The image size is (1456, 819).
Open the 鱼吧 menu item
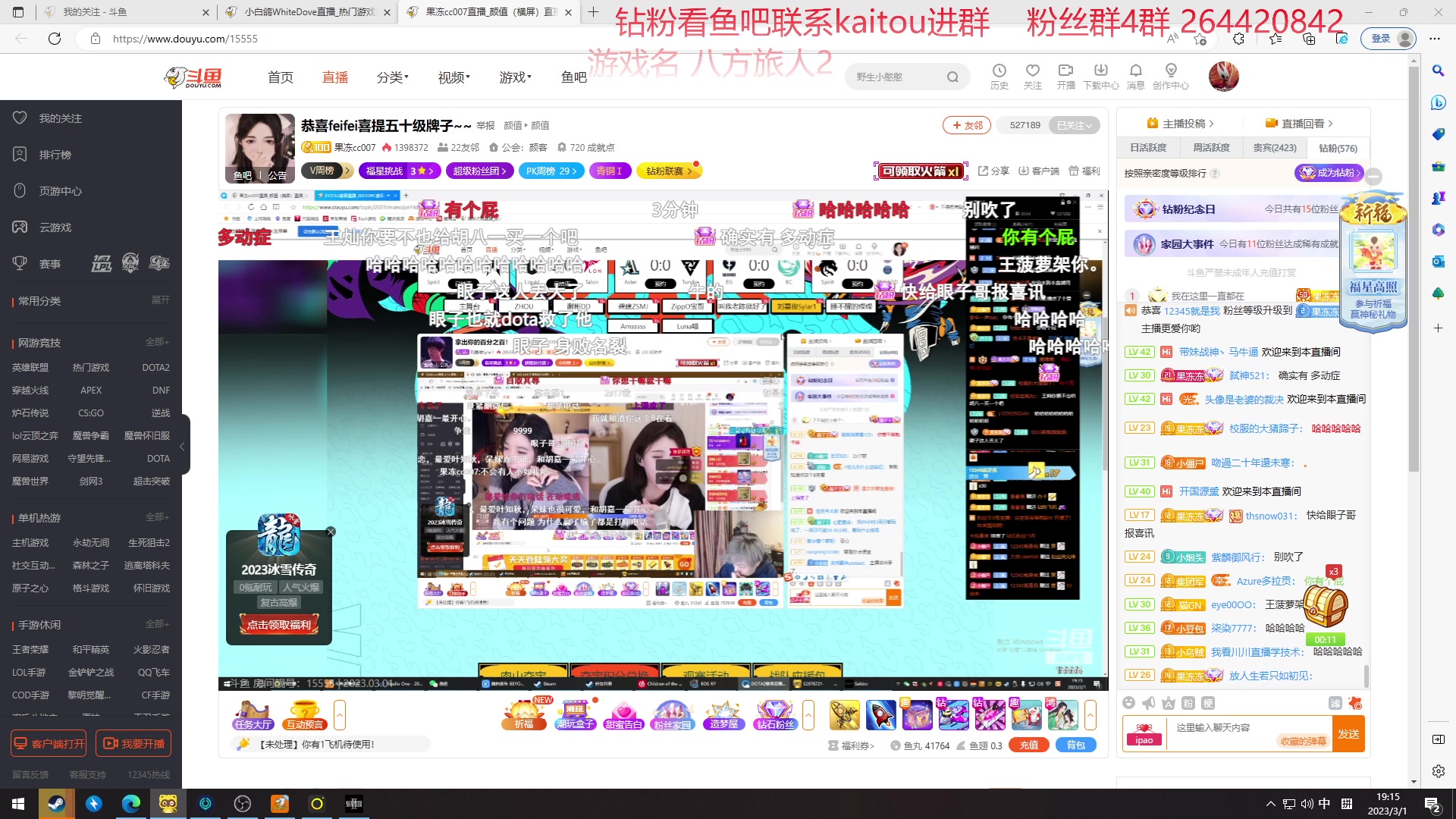tap(573, 77)
